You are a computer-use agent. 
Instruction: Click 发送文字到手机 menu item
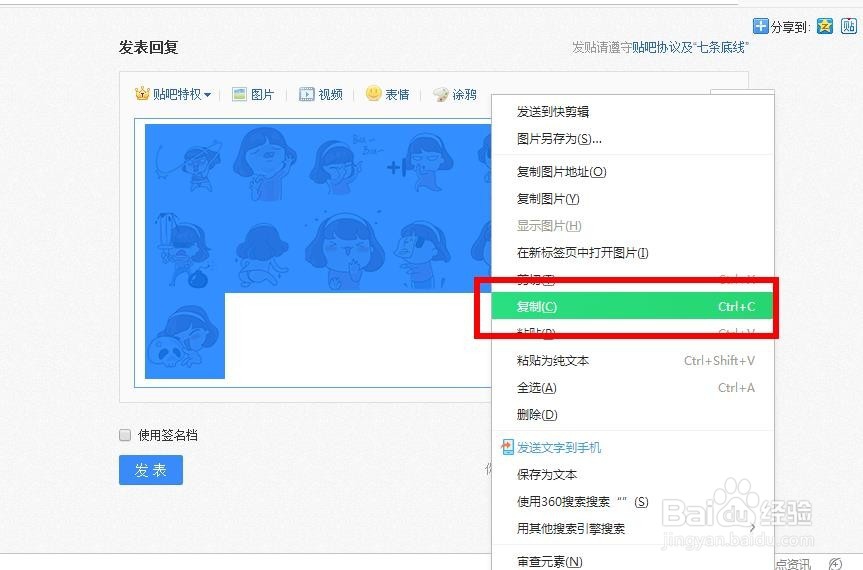point(633,447)
